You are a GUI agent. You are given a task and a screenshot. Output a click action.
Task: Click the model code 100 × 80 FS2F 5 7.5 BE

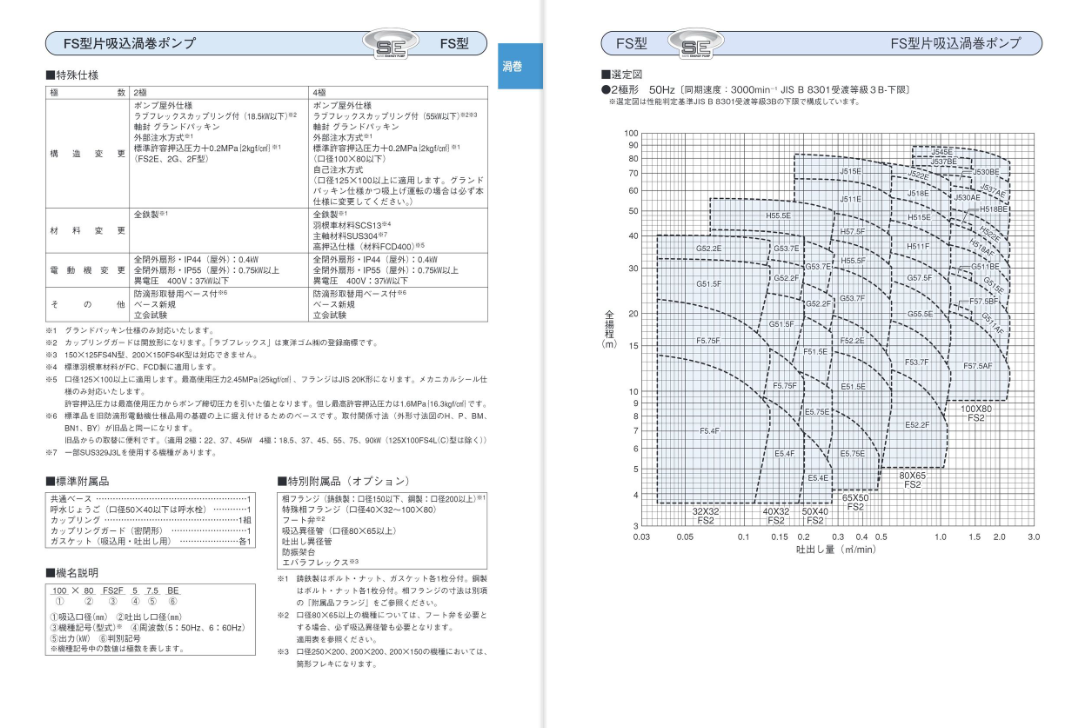pos(116,591)
